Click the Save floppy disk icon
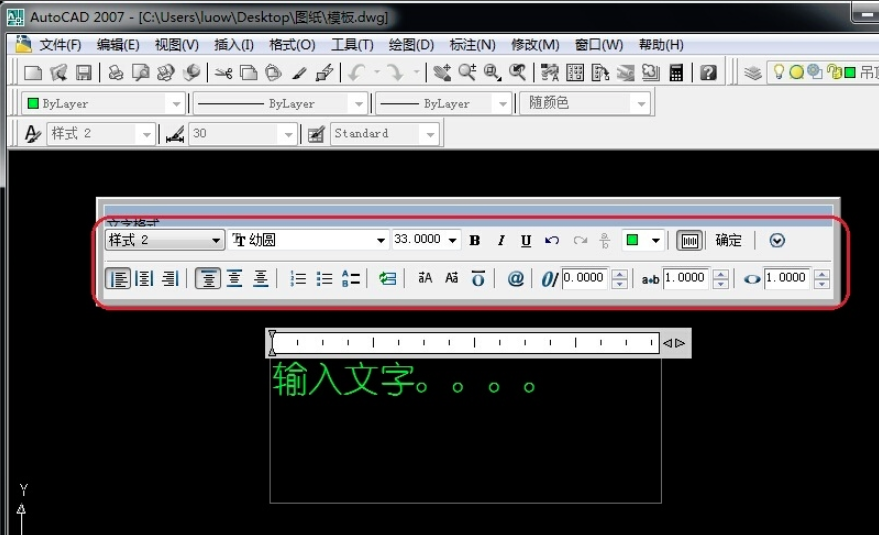The height and width of the screenshot is (535, 879). 84,72
